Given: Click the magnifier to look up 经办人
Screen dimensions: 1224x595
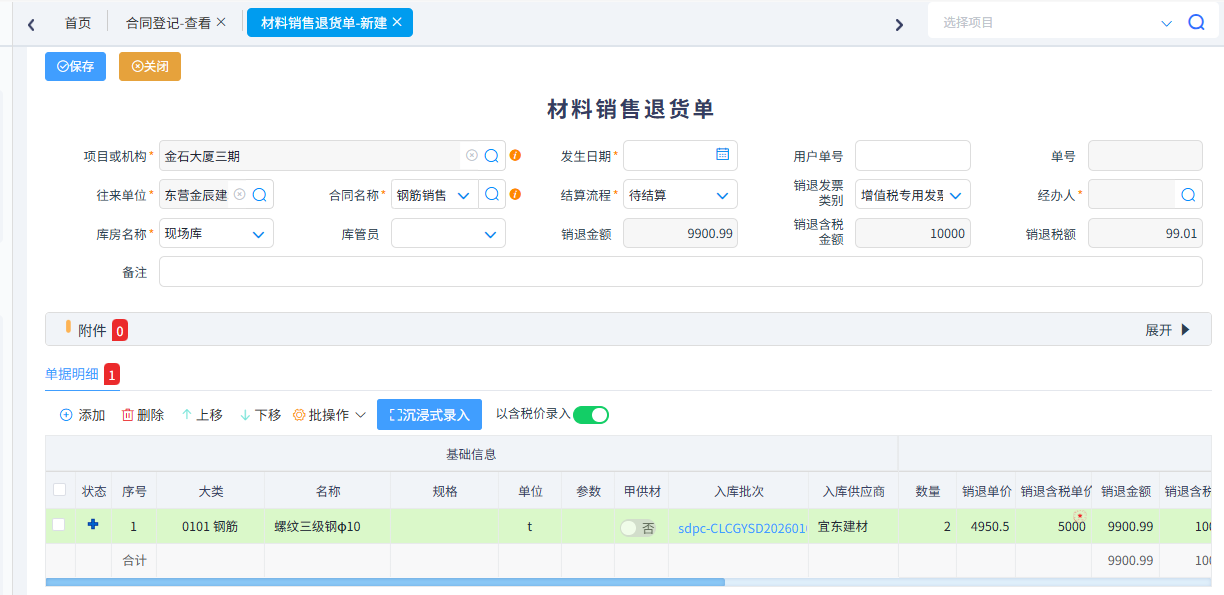Looking at the screenshot, I should (x=1190, y=194).
